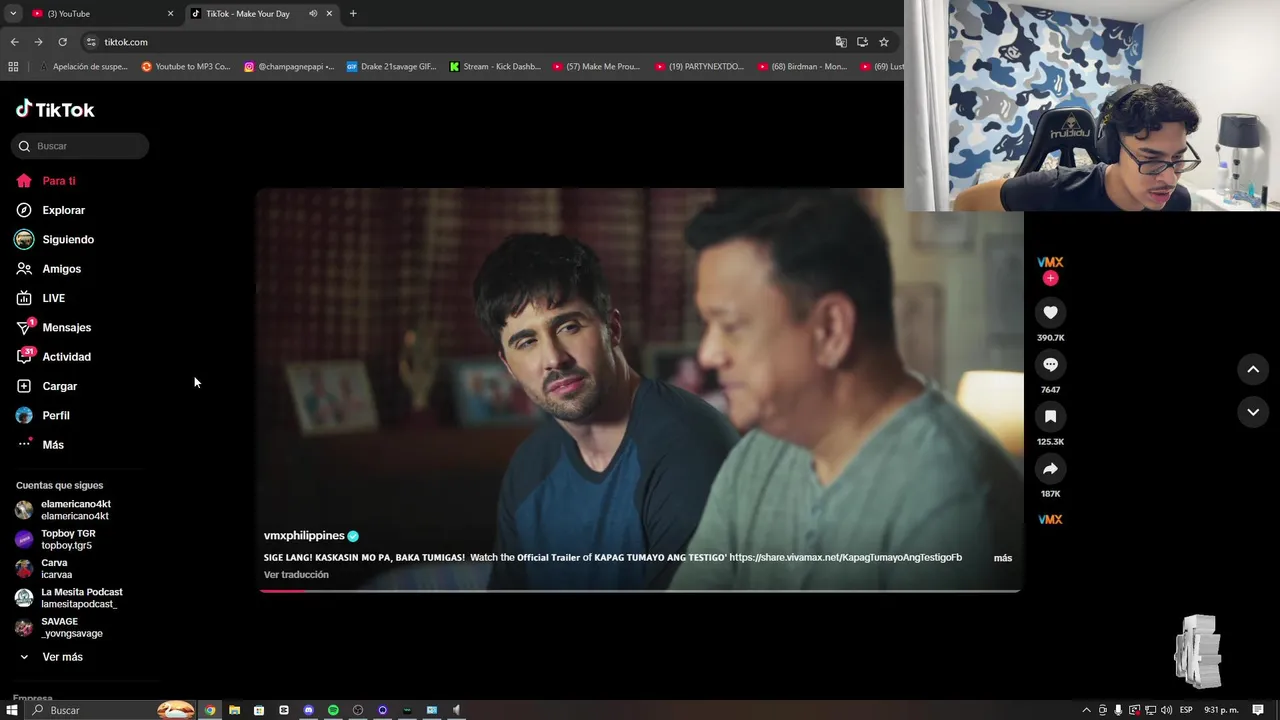This screenshot has width=1280, height=720.
Task: Go forward in the browser
Action: (38, 42)
